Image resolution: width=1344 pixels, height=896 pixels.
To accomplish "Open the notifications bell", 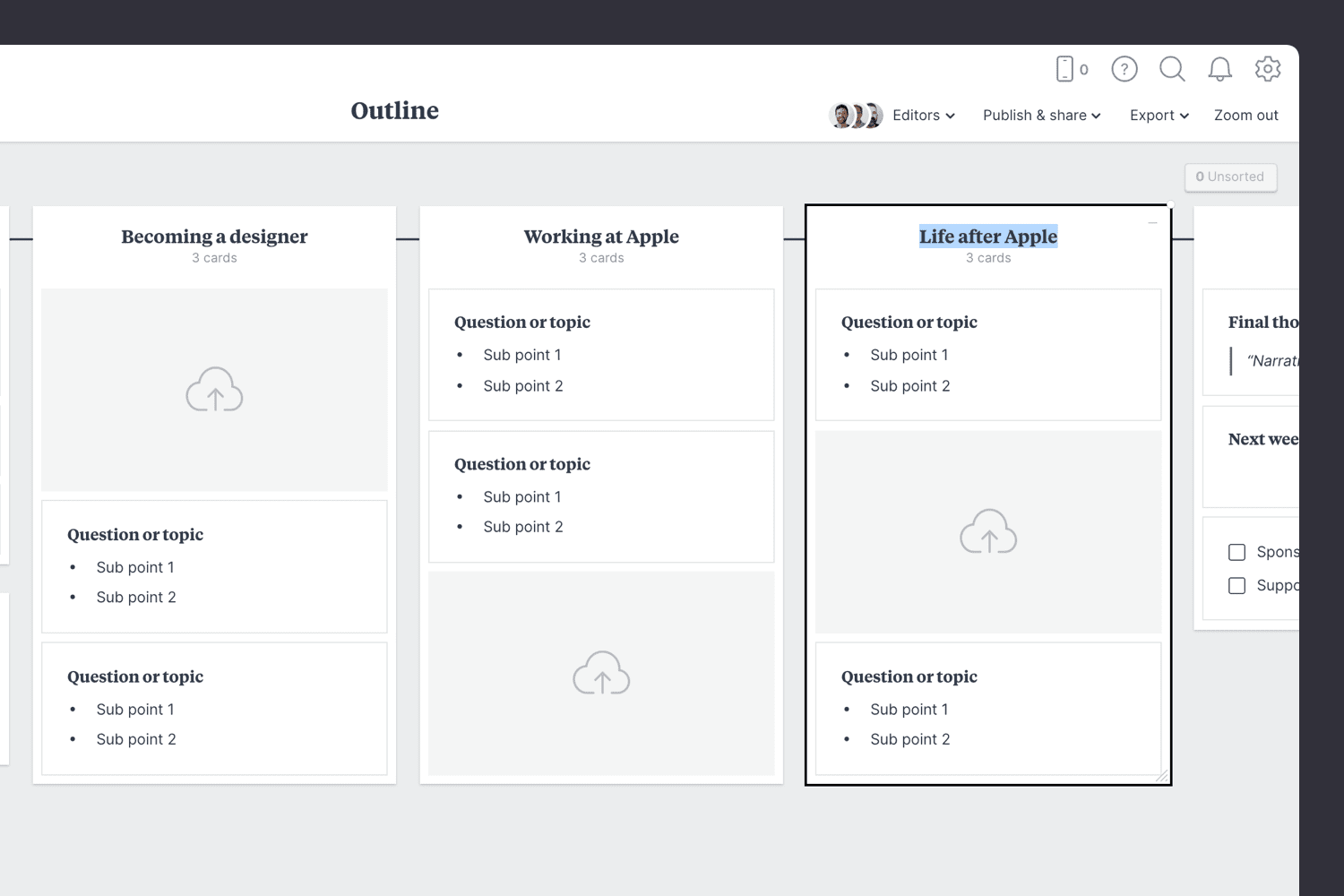I will [x=1219, y=69].
